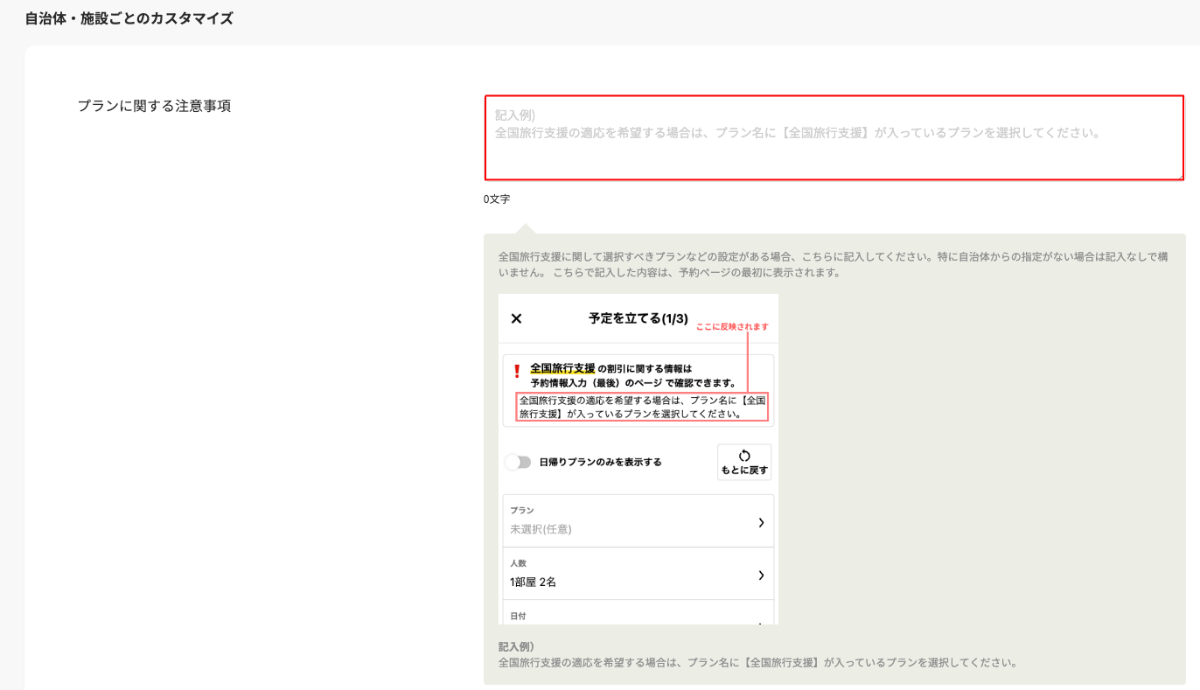Select the 未選択(任意) plan value
Viewport: 1200px width, 690px height.
pyautogui.click(x=541, y=529)
